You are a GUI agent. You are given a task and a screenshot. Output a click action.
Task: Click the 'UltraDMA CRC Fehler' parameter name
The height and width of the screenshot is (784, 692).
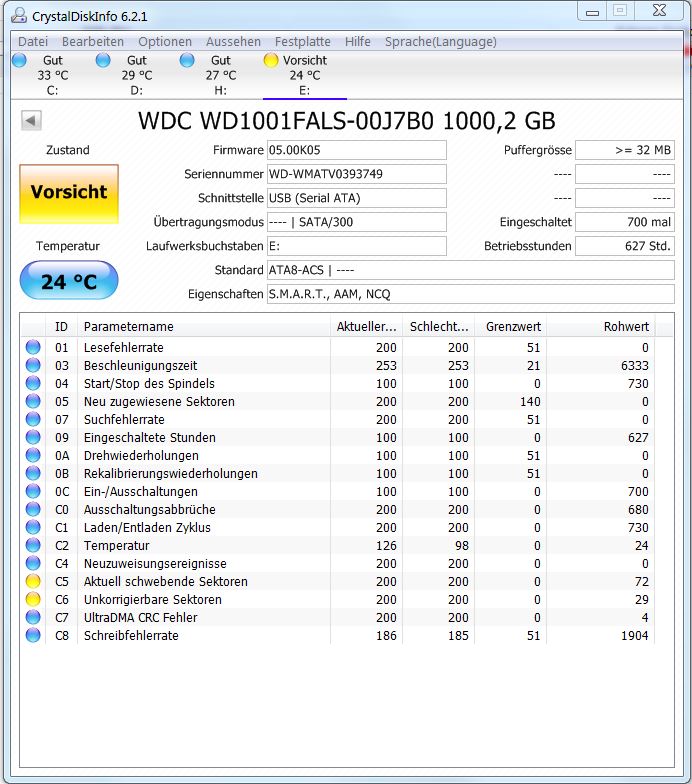click(140, 618)
